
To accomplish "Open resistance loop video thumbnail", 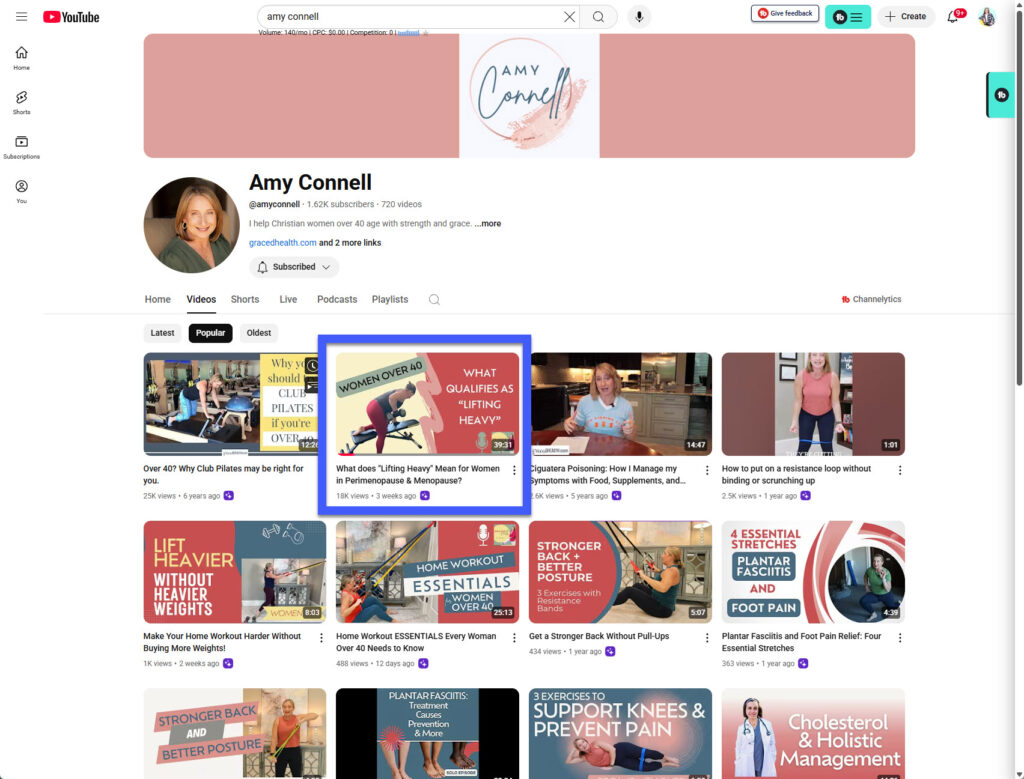I will 813,404.
